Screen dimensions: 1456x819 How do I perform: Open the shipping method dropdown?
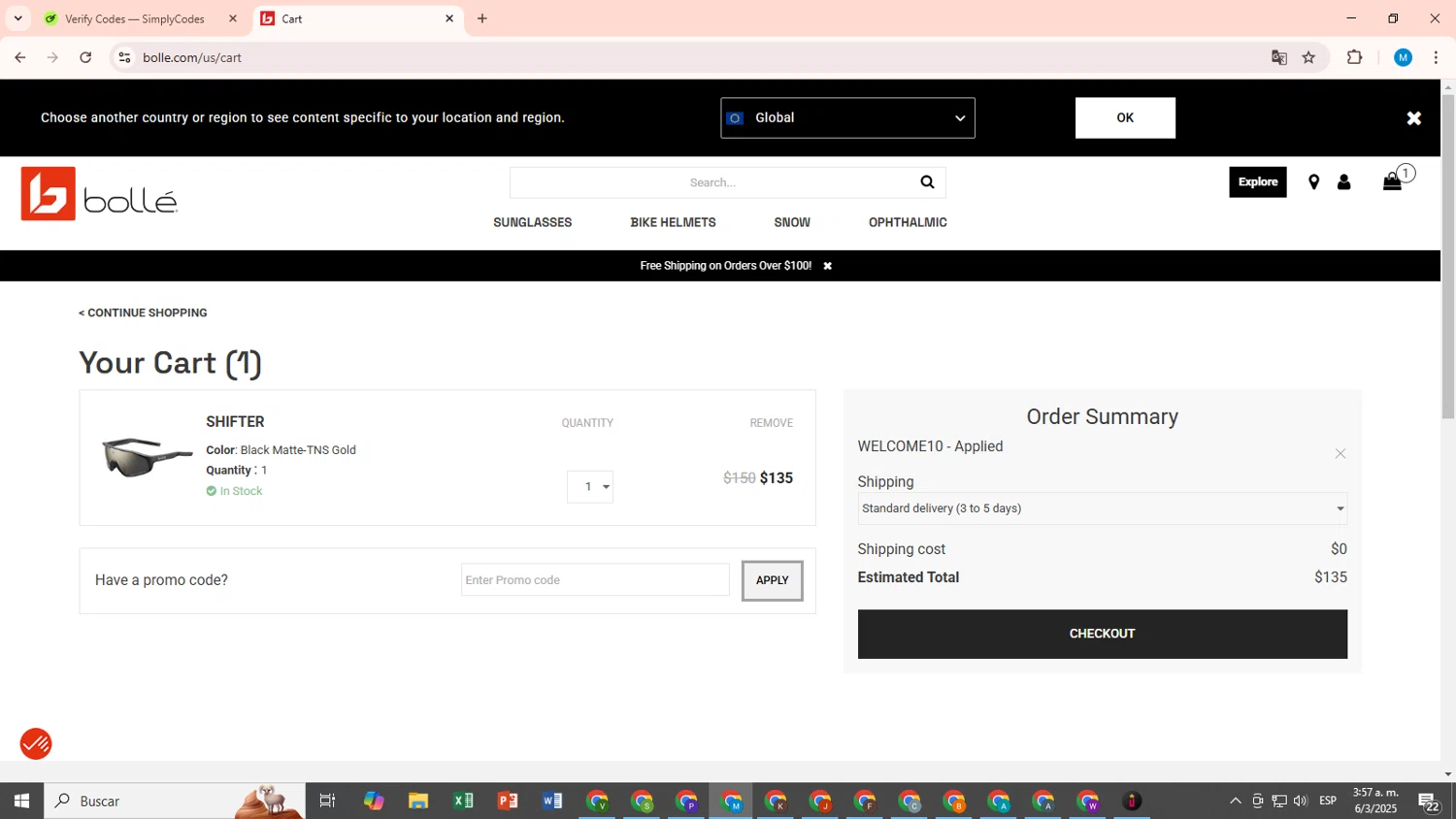pos(1102,508)
